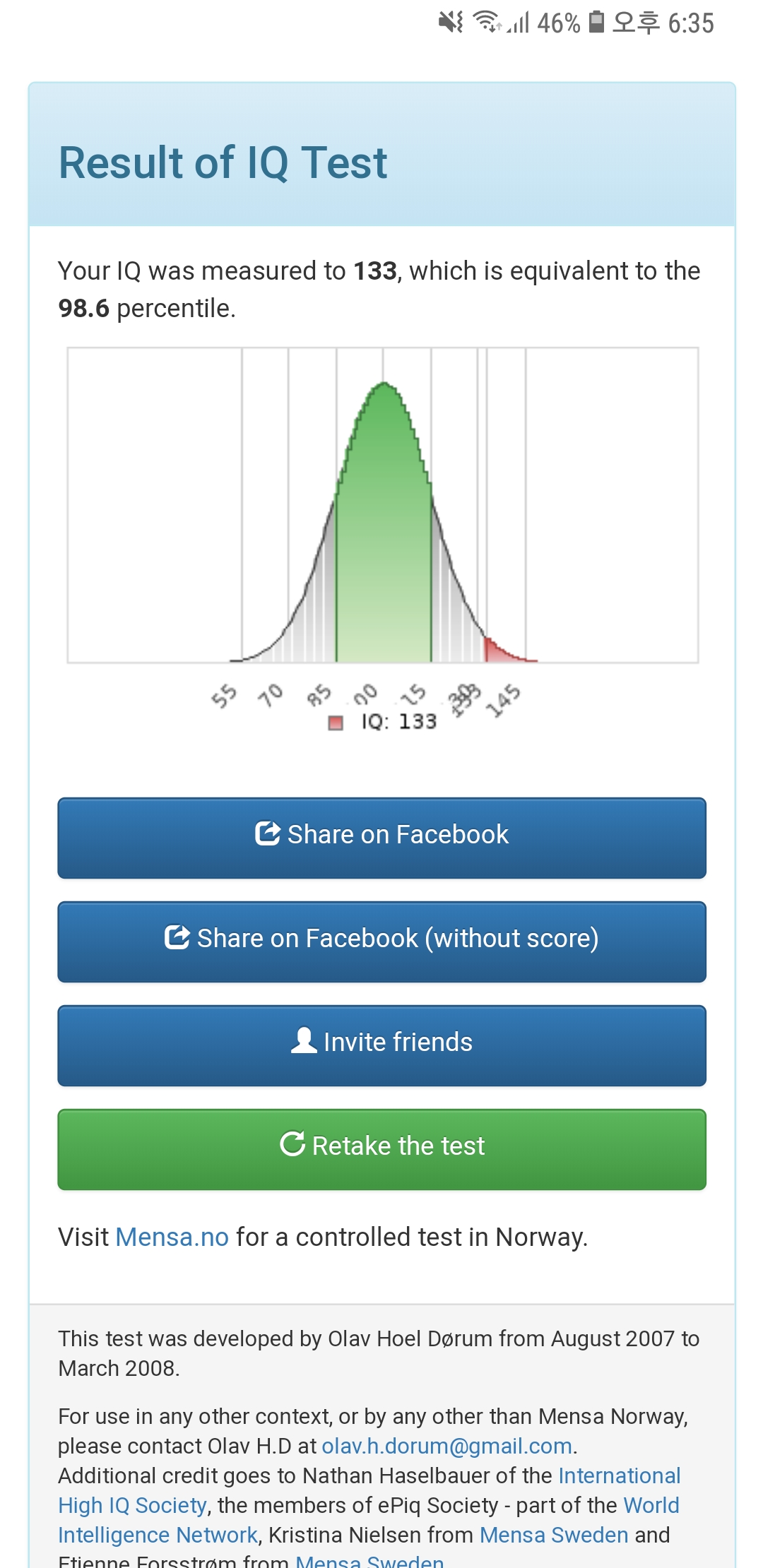Viewport: 763px width, 1568px height.
Task: Tap the muted sound icon in status bar
Action: click(451, 23)
